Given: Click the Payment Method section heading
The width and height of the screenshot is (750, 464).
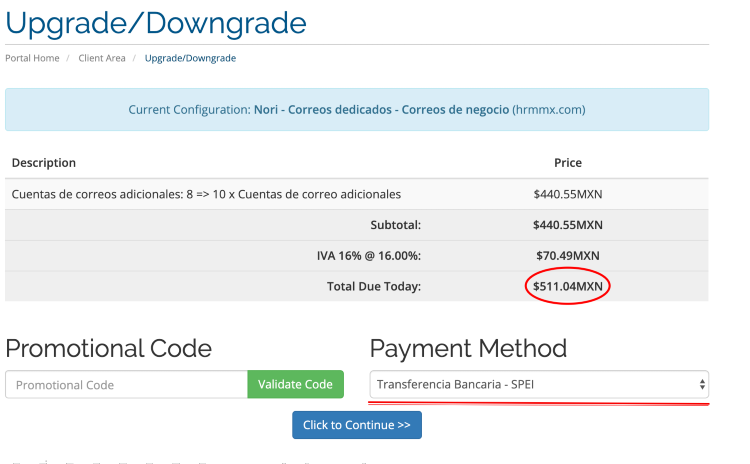Looking at the screenshot, I should coord(468,348).
